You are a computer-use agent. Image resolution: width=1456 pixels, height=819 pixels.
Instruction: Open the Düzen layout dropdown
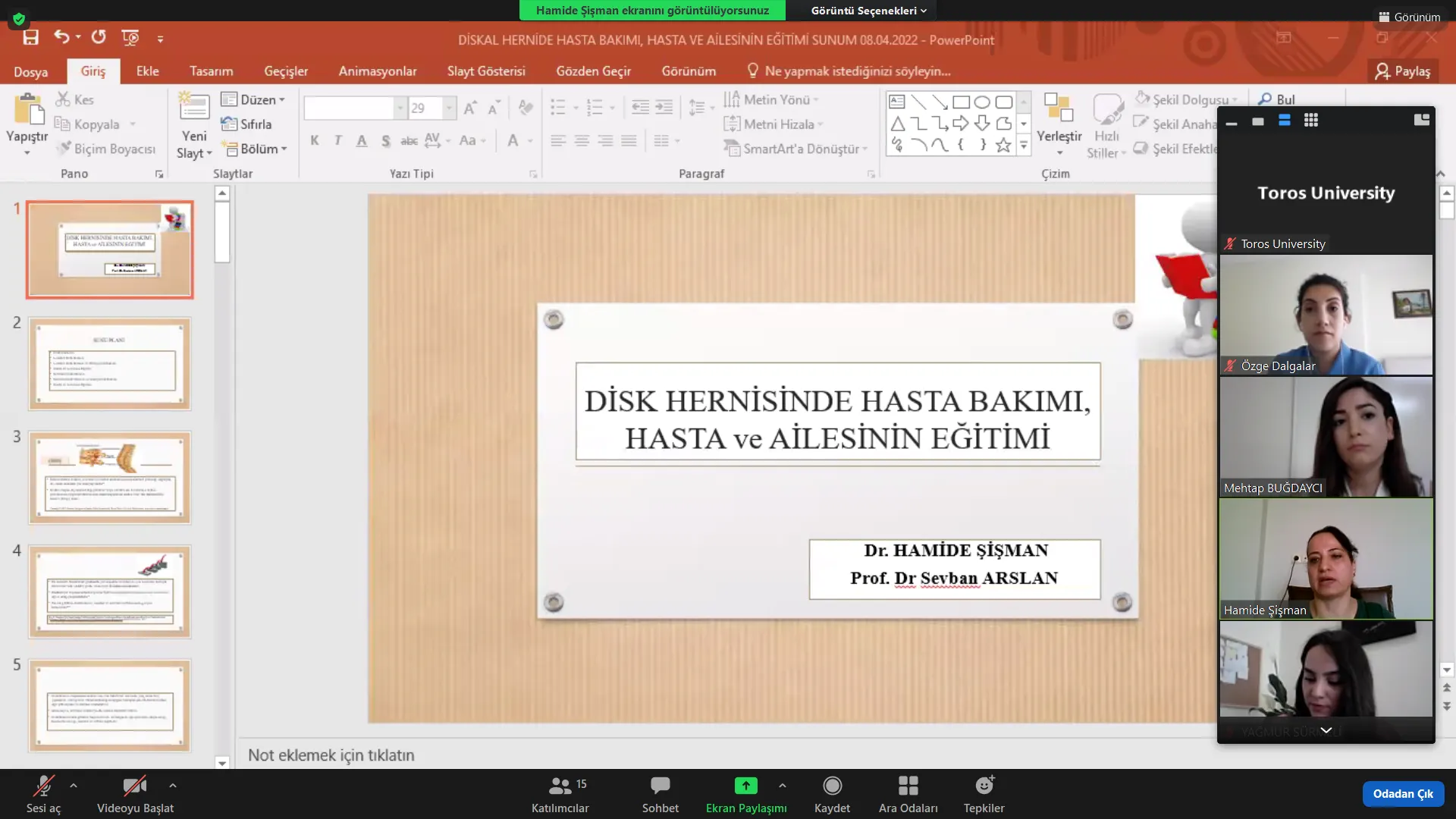coord(253,99)
